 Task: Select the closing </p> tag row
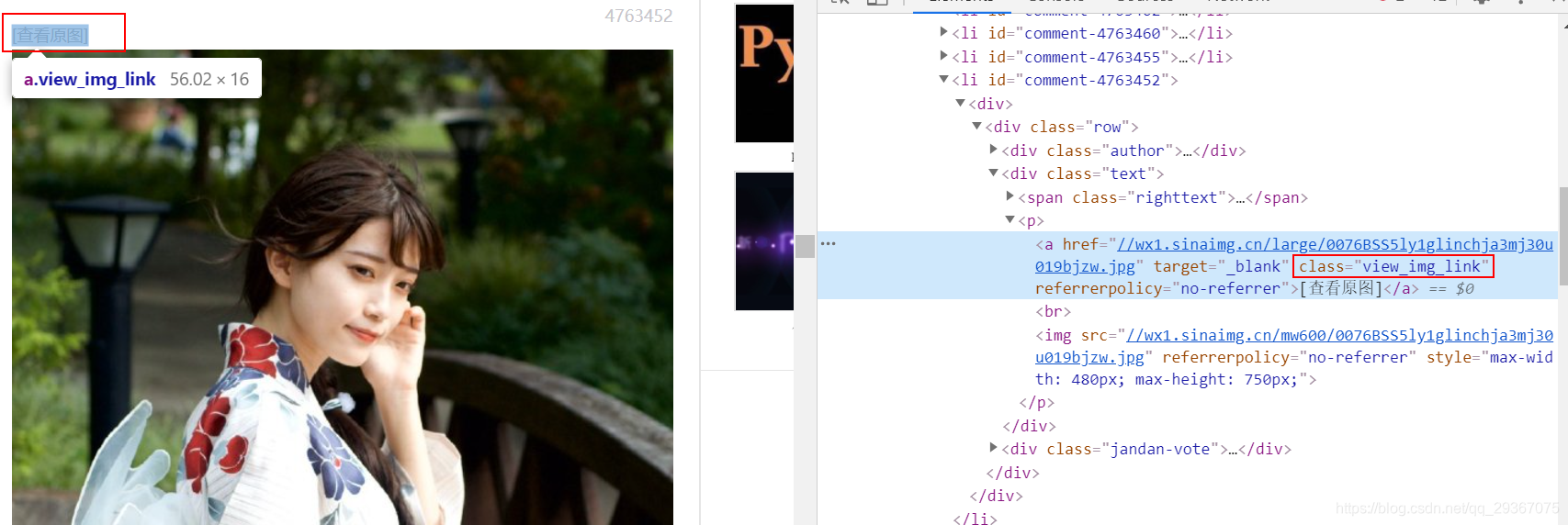click(1036, 402)
